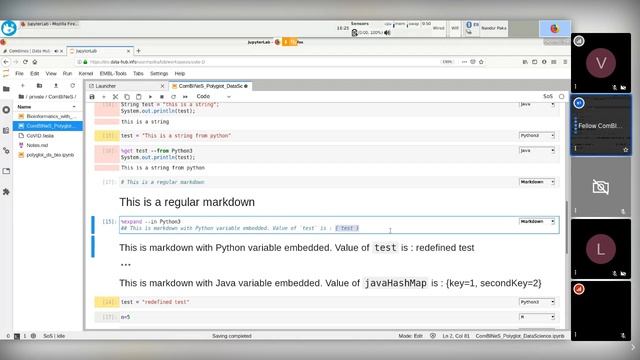Open the Bioinformatics_with notebook file
The width and height of the screenshot is (640, 360).
[49, 116]
